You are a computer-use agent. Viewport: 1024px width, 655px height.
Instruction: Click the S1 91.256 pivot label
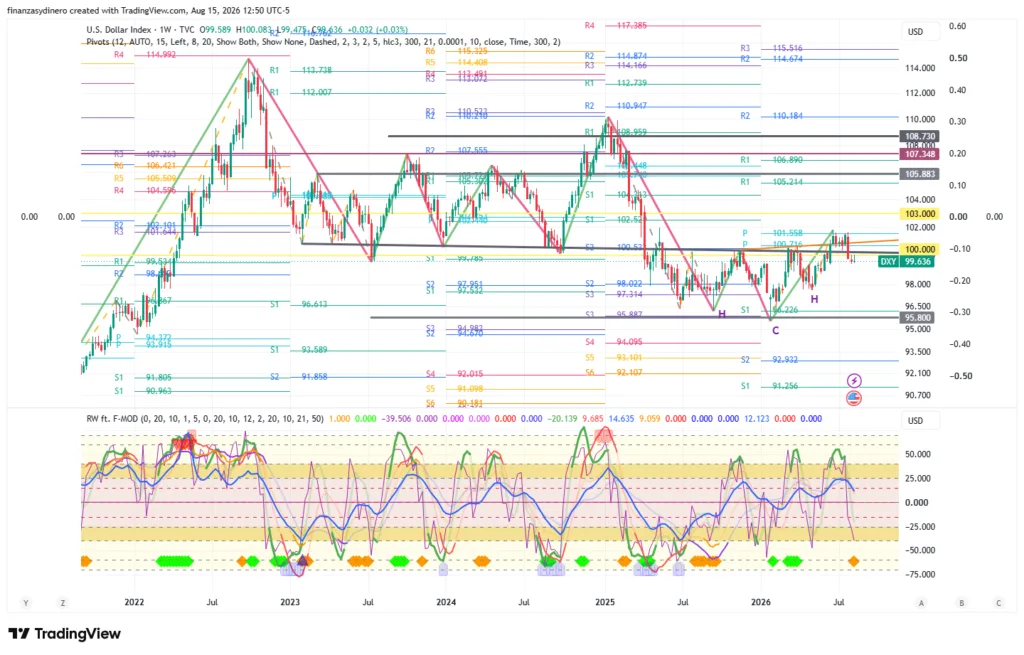tap(770, 386)
